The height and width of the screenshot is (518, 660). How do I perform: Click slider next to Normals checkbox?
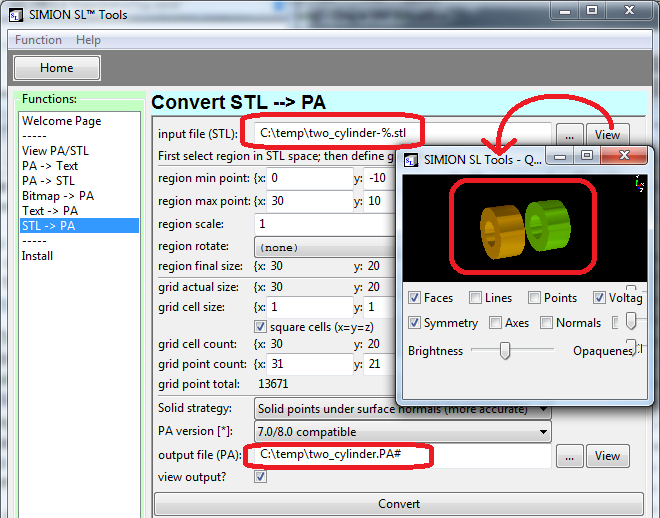[x=631, y=321]
